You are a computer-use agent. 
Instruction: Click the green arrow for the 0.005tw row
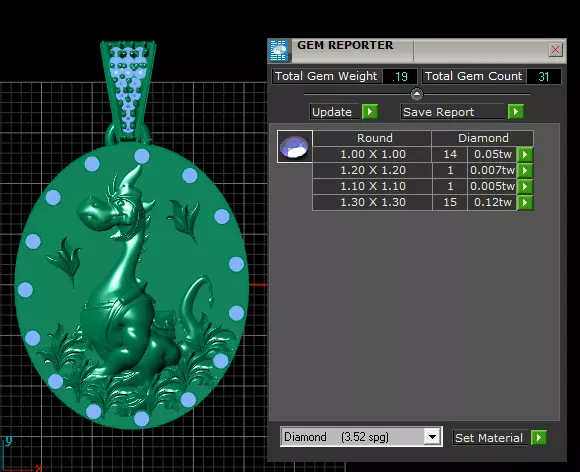pyautogui.click(x=525, y=186)
